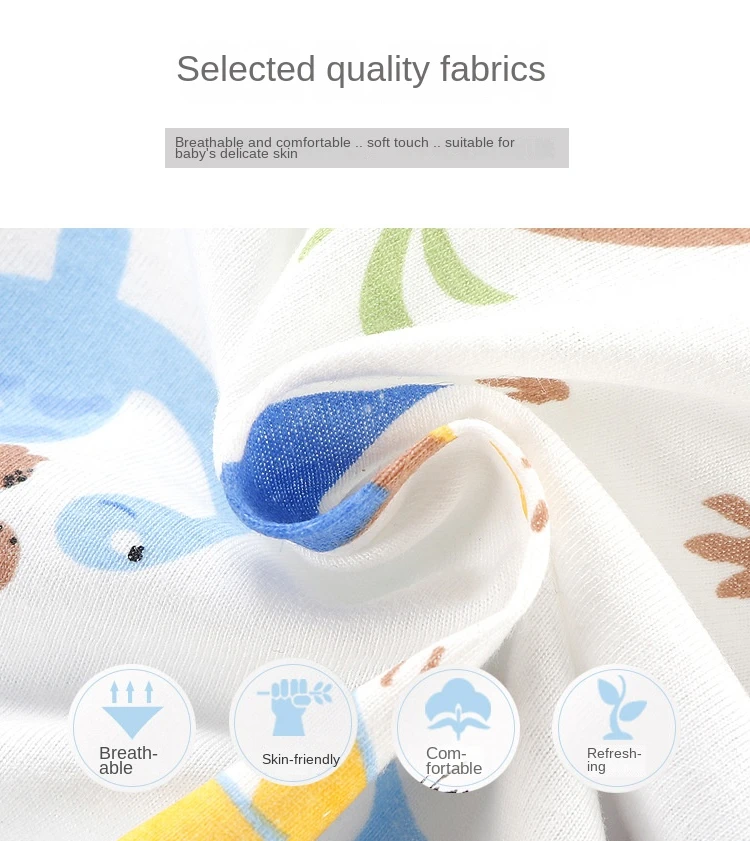Click the brown arc shape at top right
This screenshot has width=750, height=841.
638,237
